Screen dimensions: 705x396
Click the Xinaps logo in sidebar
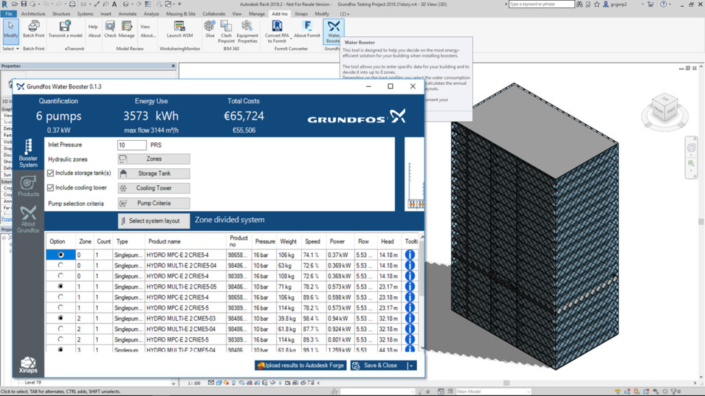(x=28, y=365)
